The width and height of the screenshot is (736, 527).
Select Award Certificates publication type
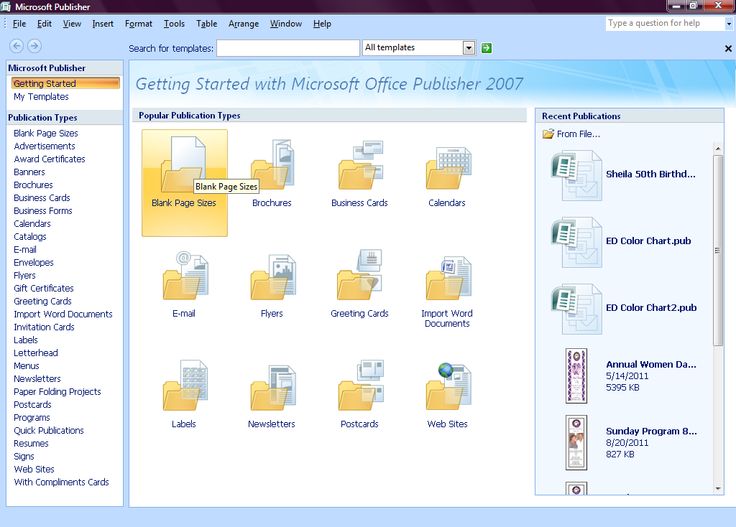point(50,159)
